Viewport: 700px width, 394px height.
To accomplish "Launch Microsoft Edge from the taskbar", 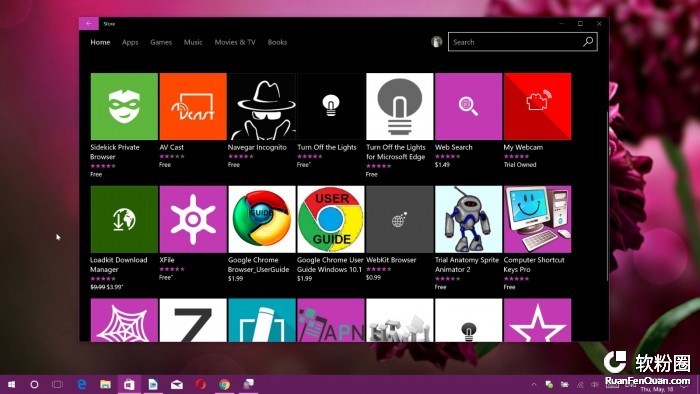I will 81,384.
